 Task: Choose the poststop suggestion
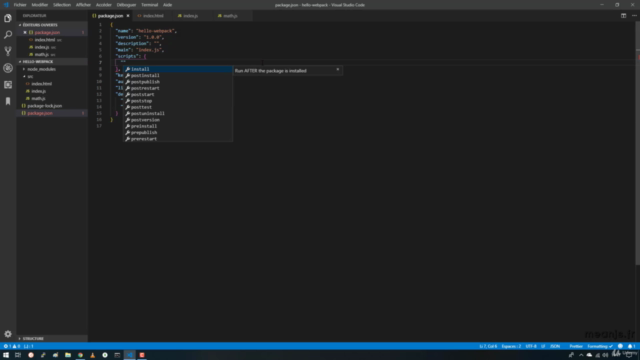pos(178,101)
